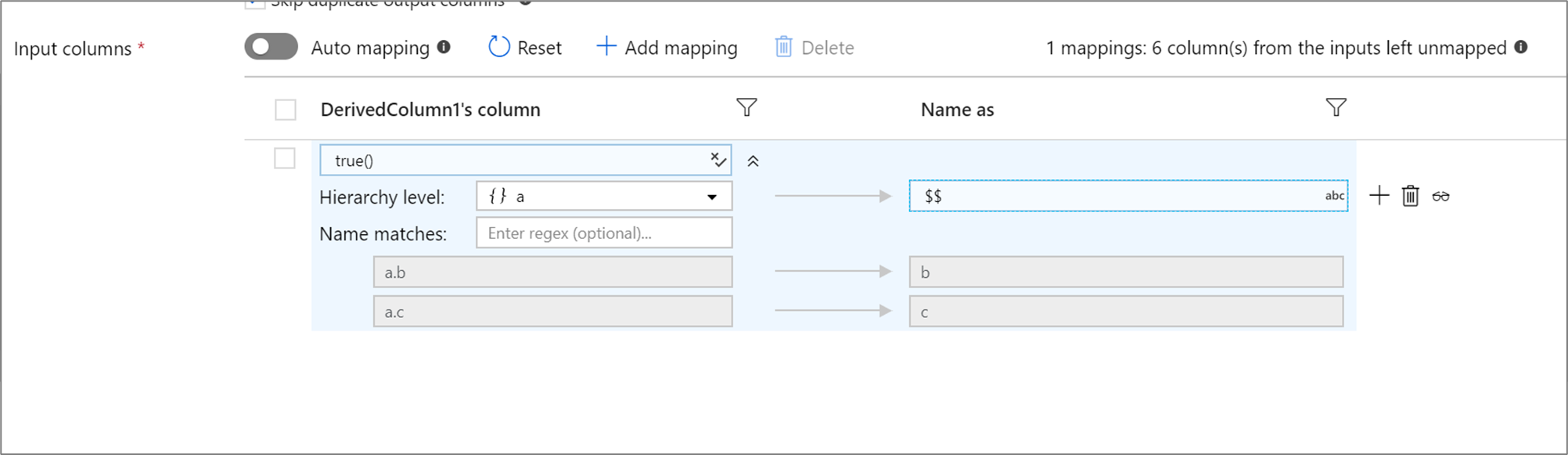Image resolution: width=1568 pixels, height=455 pixels.
Task: Check the true() mapping row checkbox
Action: 285,159
